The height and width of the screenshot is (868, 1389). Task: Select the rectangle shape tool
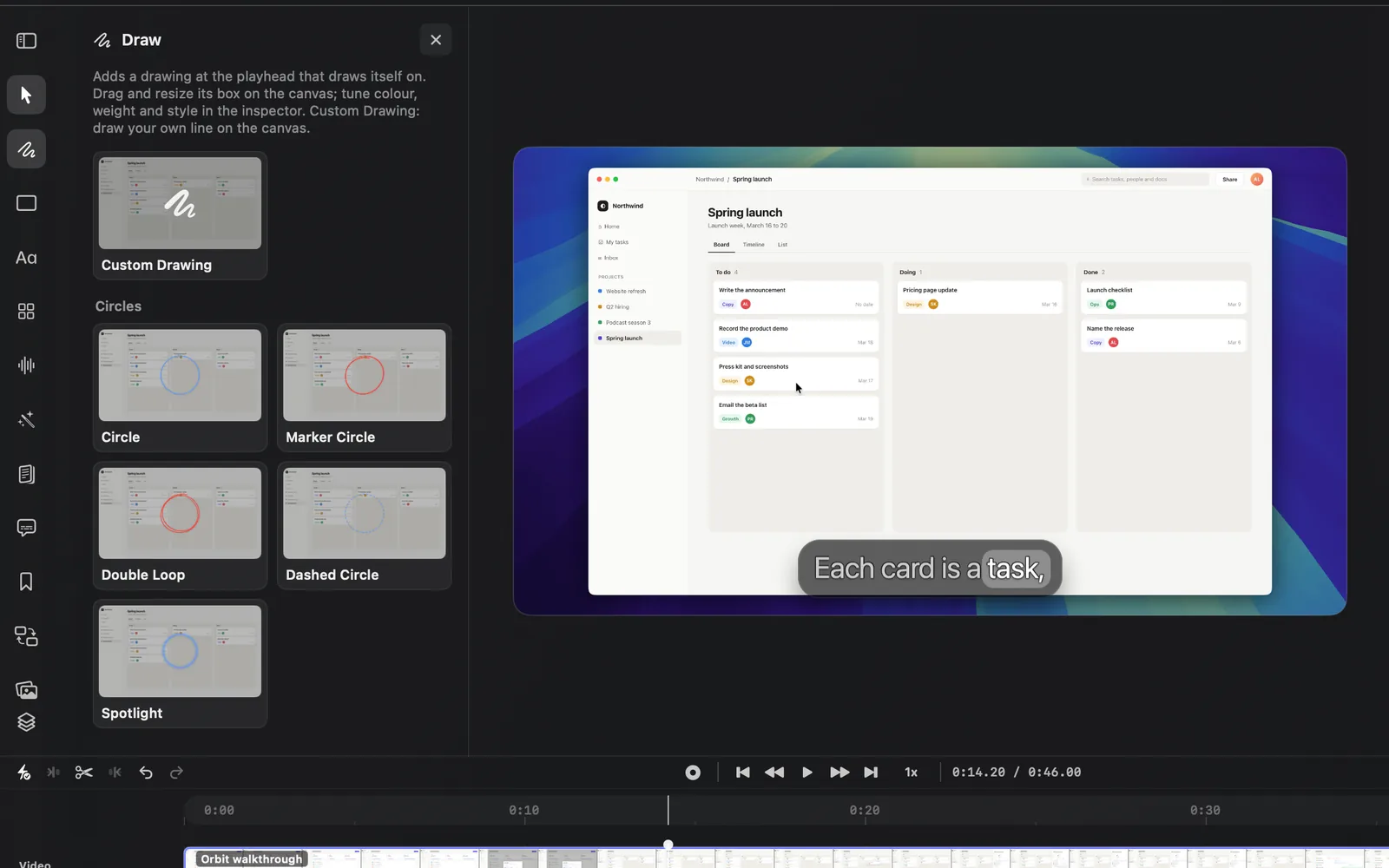[x=26, y=203]
